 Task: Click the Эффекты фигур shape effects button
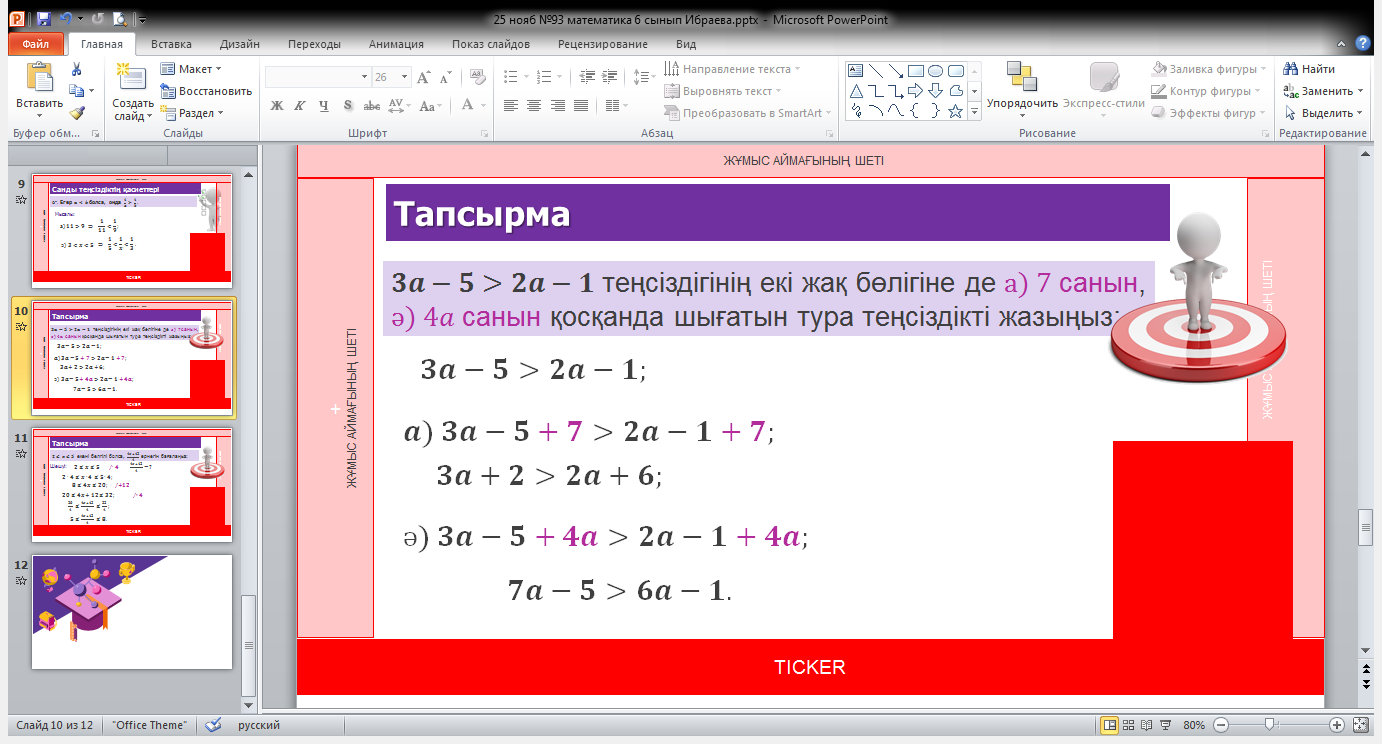1208,113
